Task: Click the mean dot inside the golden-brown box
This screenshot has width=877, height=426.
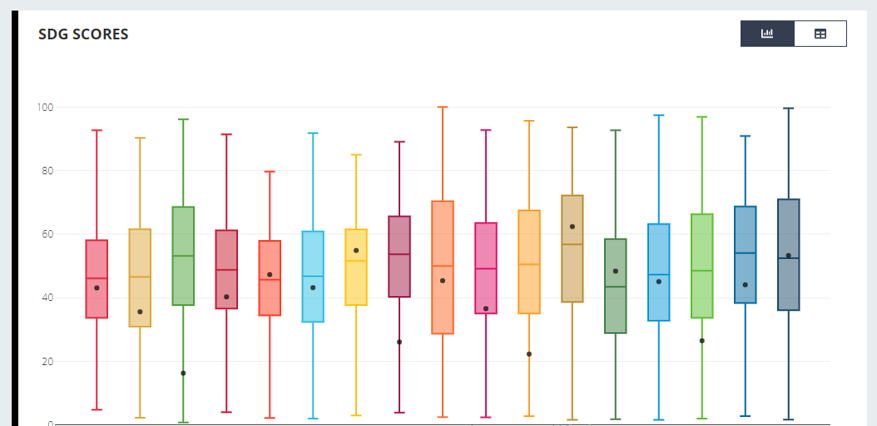Action: [572, 227]
